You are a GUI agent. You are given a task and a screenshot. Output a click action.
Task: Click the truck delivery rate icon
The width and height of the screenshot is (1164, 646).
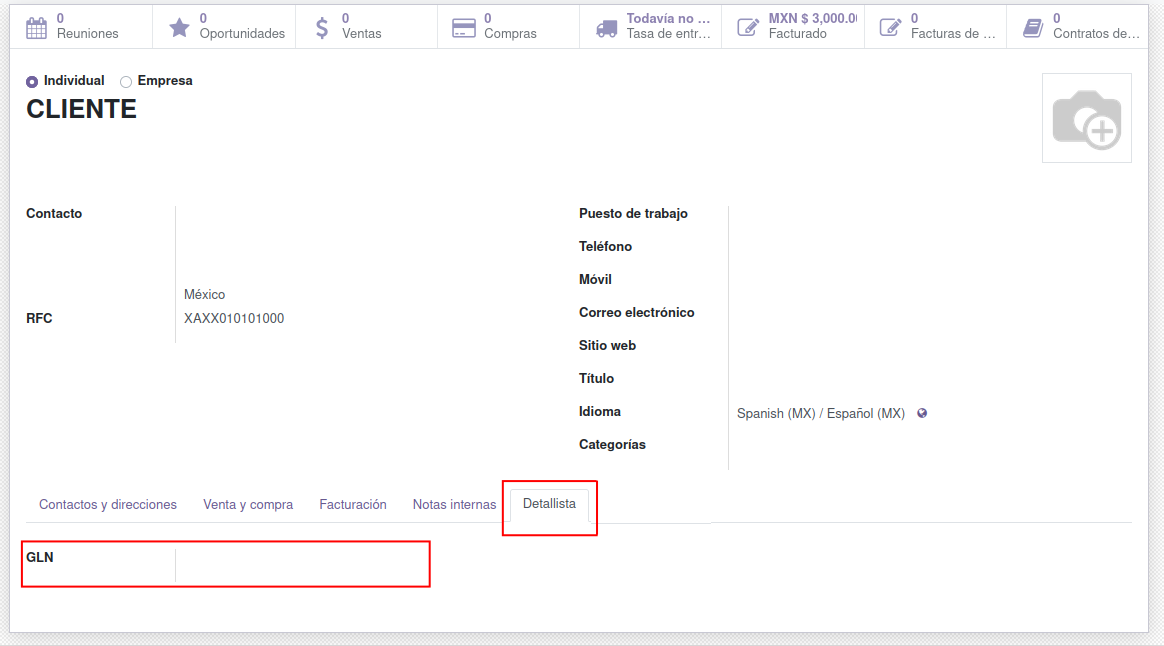(x=606, y=27)
